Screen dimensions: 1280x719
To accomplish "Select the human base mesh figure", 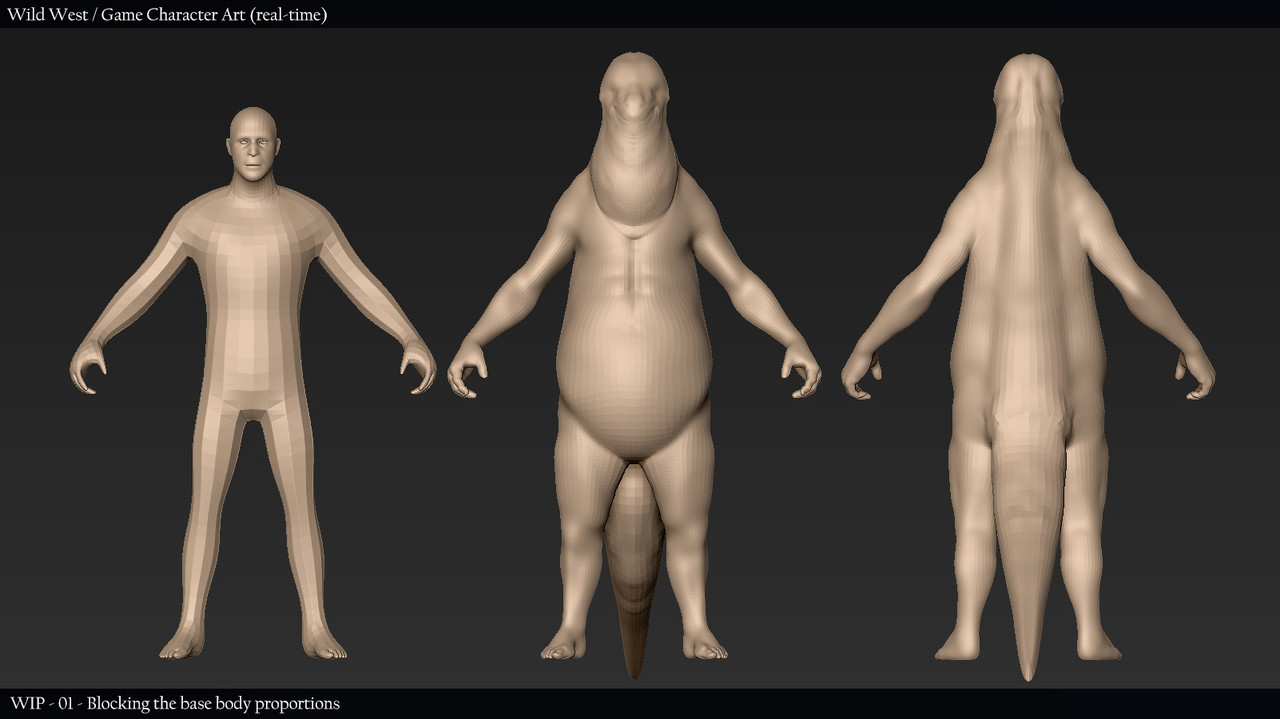I will coord(253,383).
